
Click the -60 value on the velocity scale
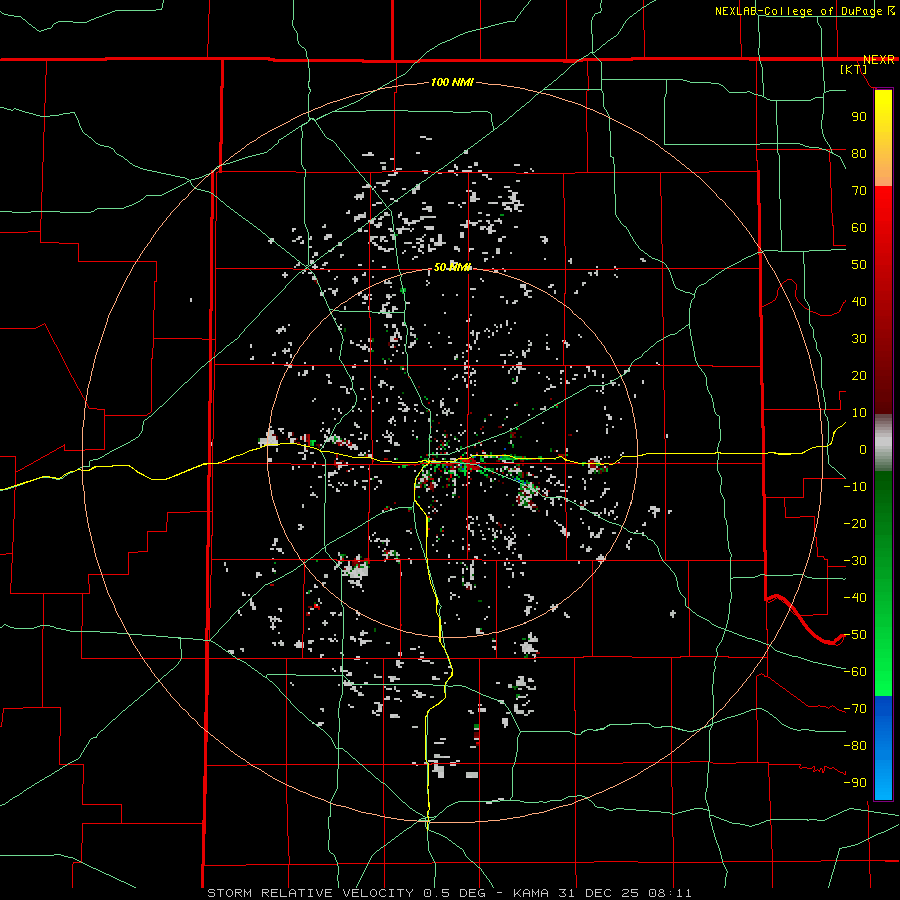click(x=855, y=672)
